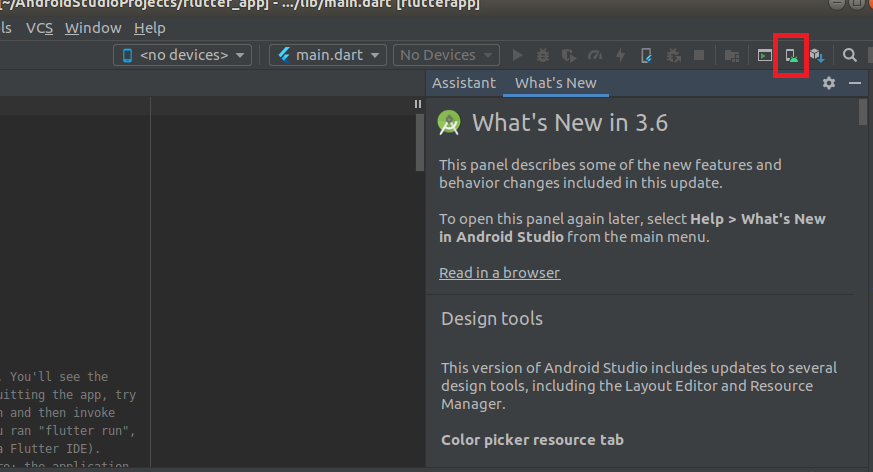The image size is (873, 472).
Task: Open the <no devices> device selector dropdown
Action: pyautogui.click(x=183, y=55)
